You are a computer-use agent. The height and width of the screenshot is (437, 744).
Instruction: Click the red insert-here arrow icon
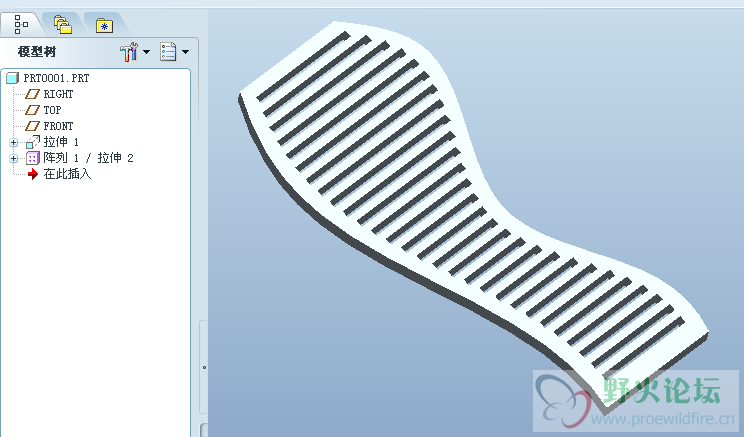(x=33, y=174)
